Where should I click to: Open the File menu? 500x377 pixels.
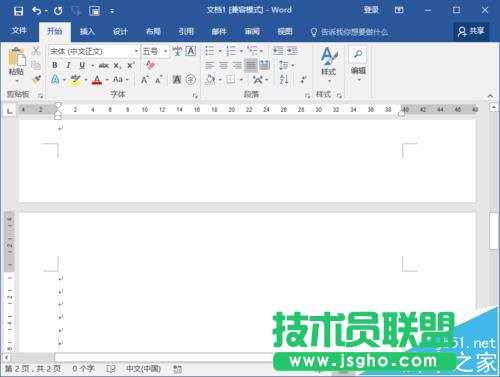(19, 31)
